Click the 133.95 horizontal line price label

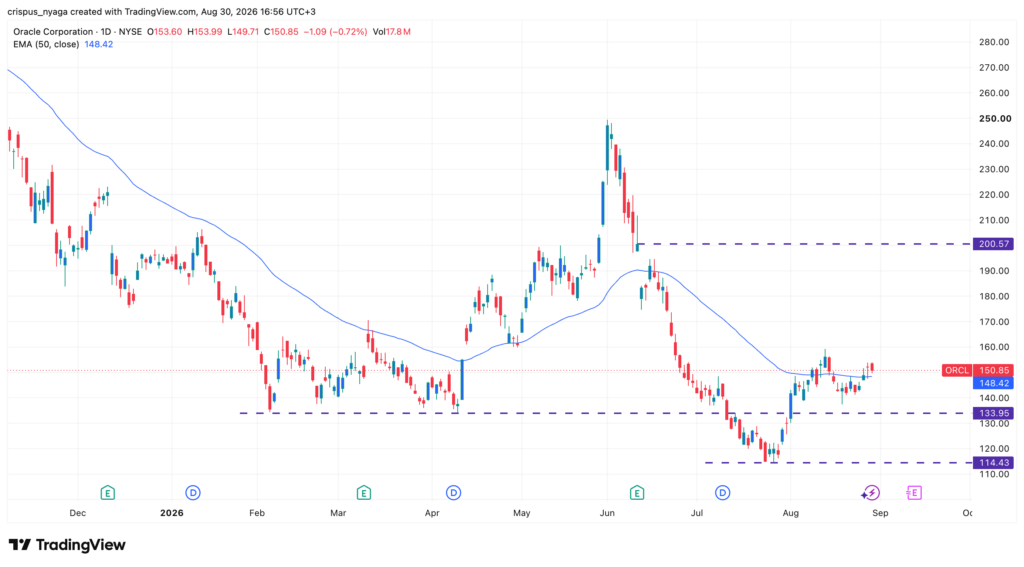993,413
